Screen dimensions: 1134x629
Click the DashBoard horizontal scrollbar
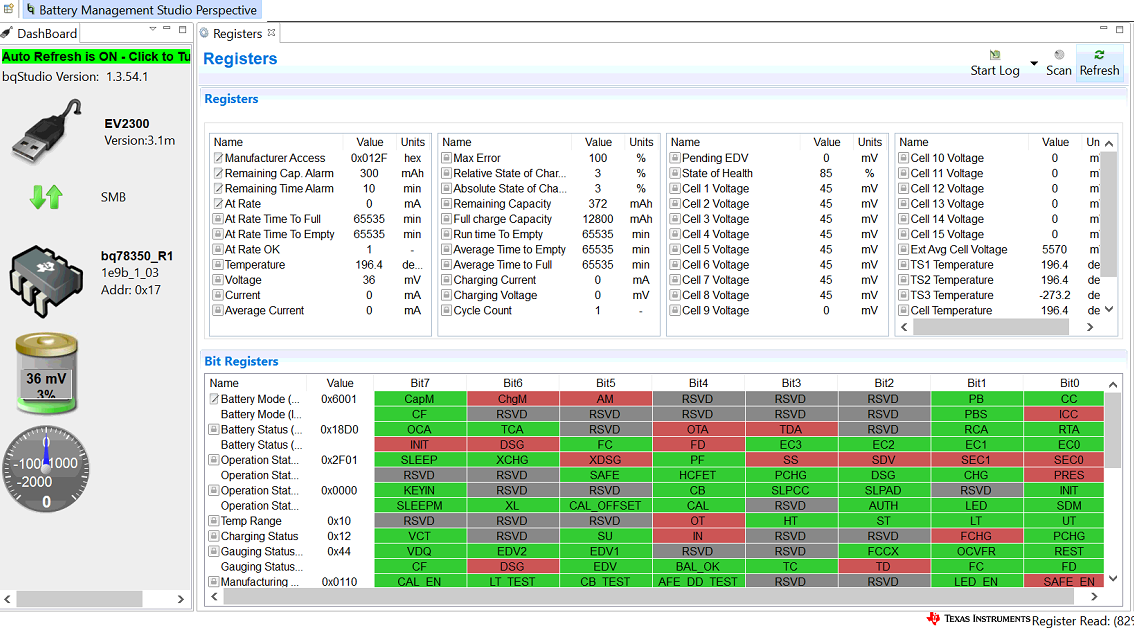tap(78, 599)
